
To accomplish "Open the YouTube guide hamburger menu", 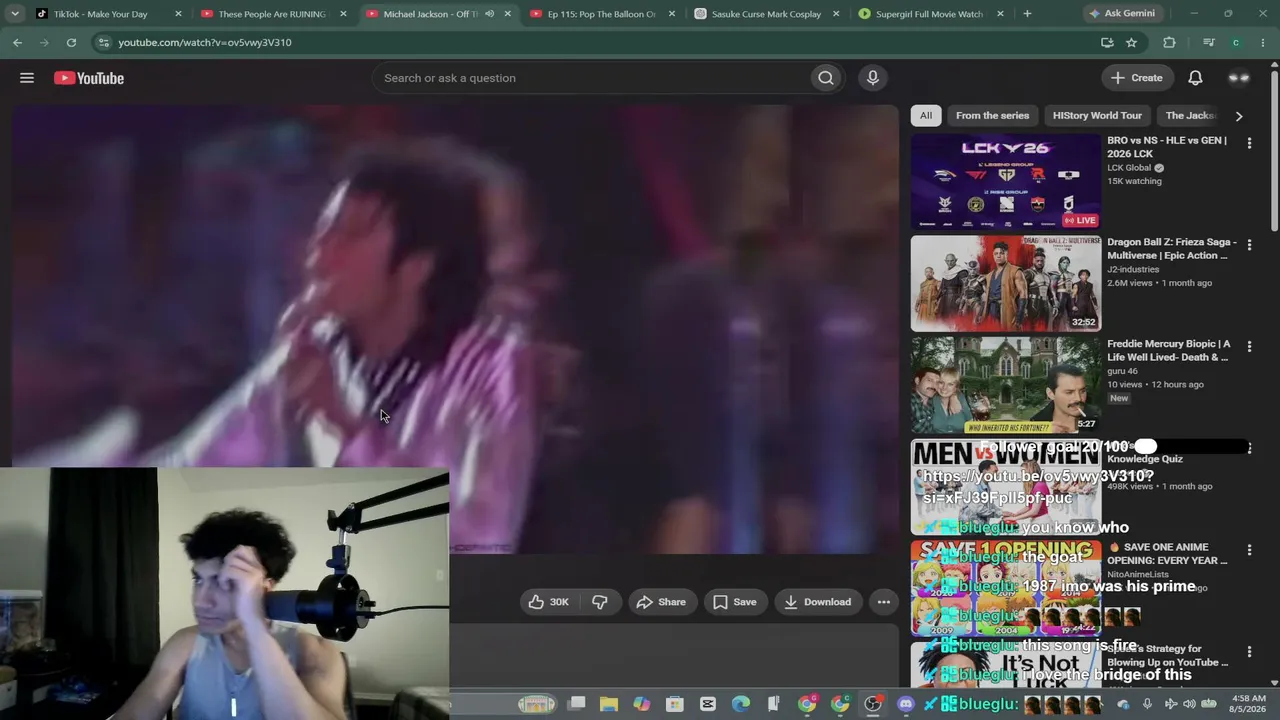I will pyautogui.click(x=27, y=78).
